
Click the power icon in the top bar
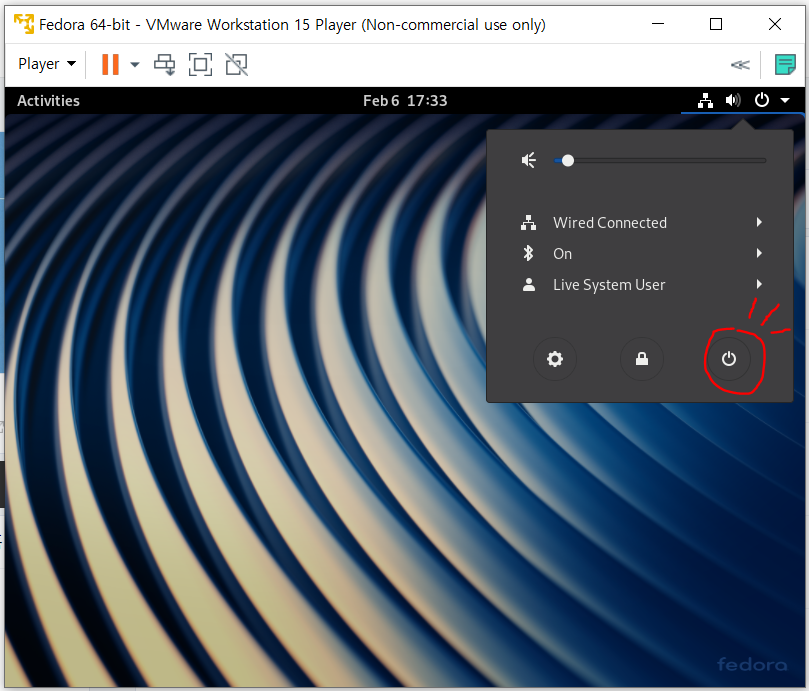tap(762, 100)
